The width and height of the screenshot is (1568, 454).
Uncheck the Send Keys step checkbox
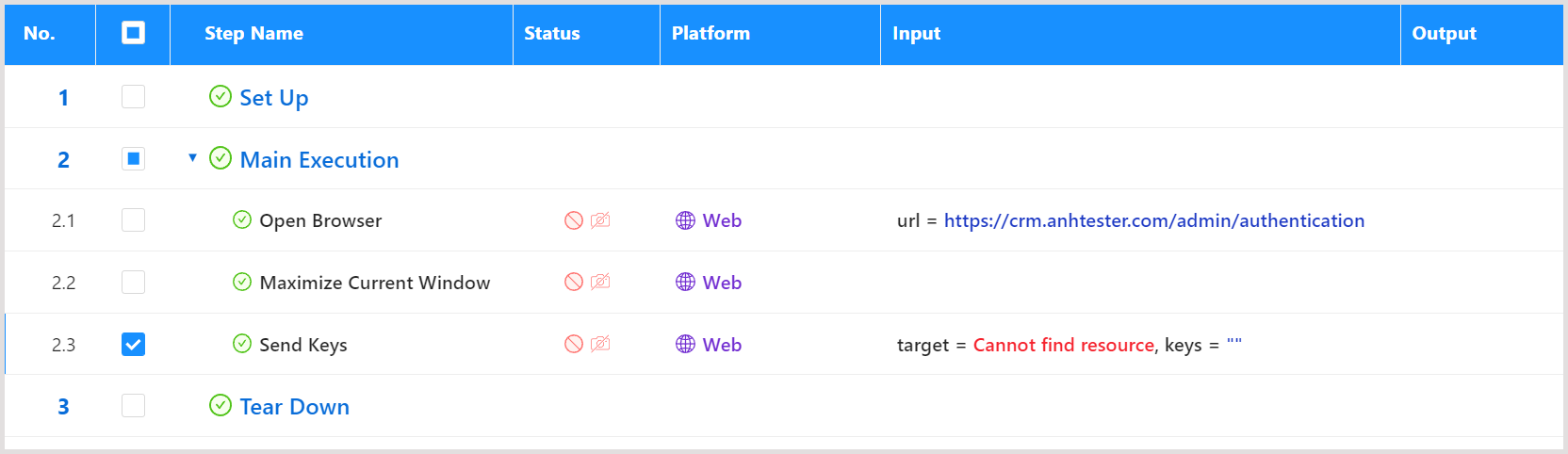(x=133, y=344)
